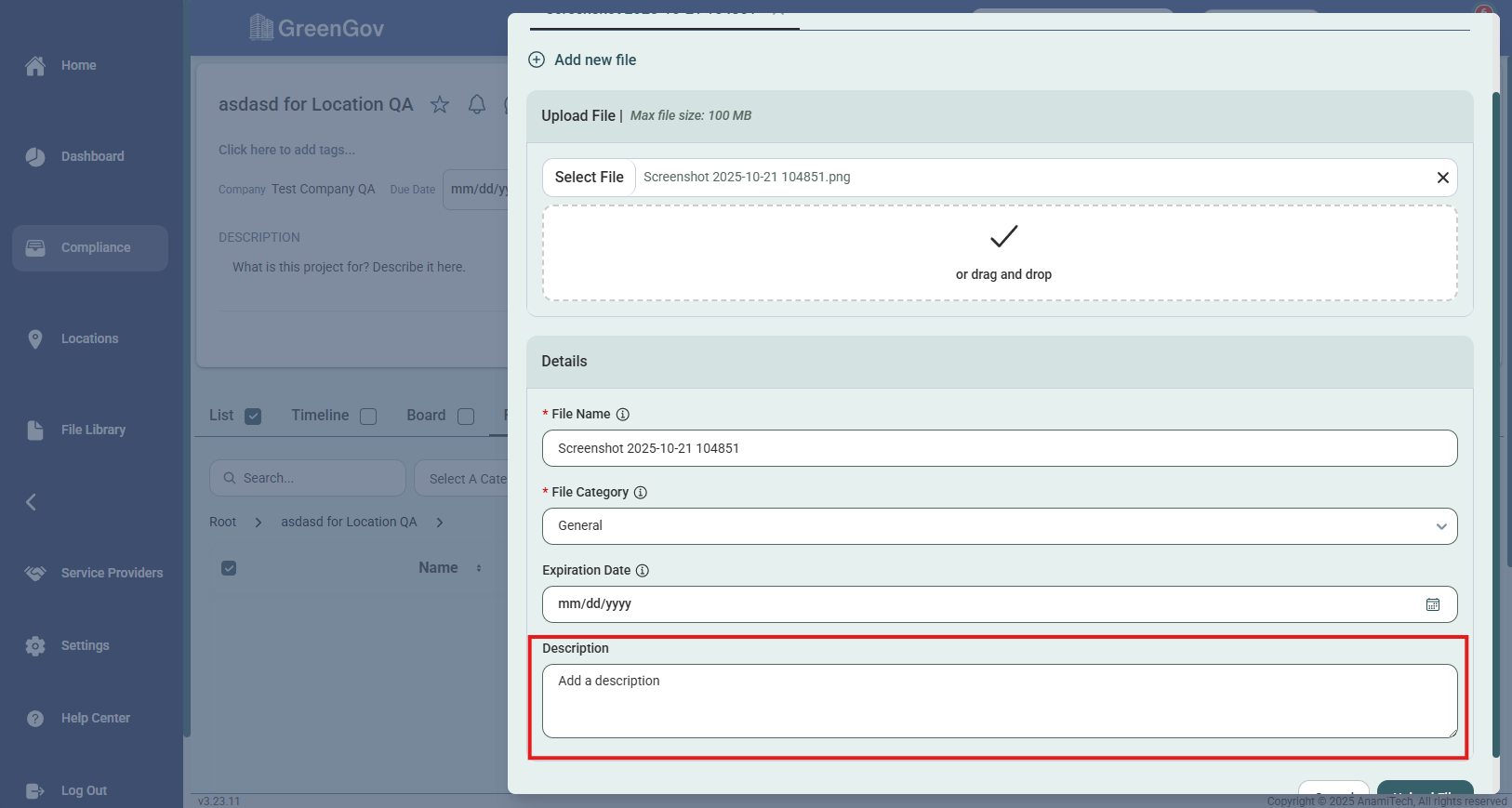
Task: Click the Add new file plus icon
Action: [x=537, y=60]
